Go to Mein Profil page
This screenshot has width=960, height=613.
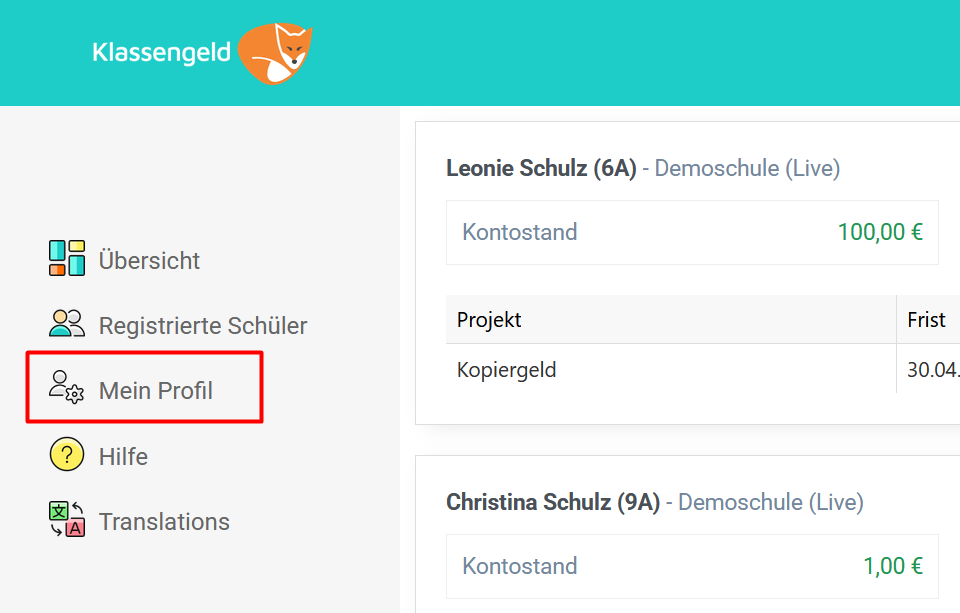(156, 391)
